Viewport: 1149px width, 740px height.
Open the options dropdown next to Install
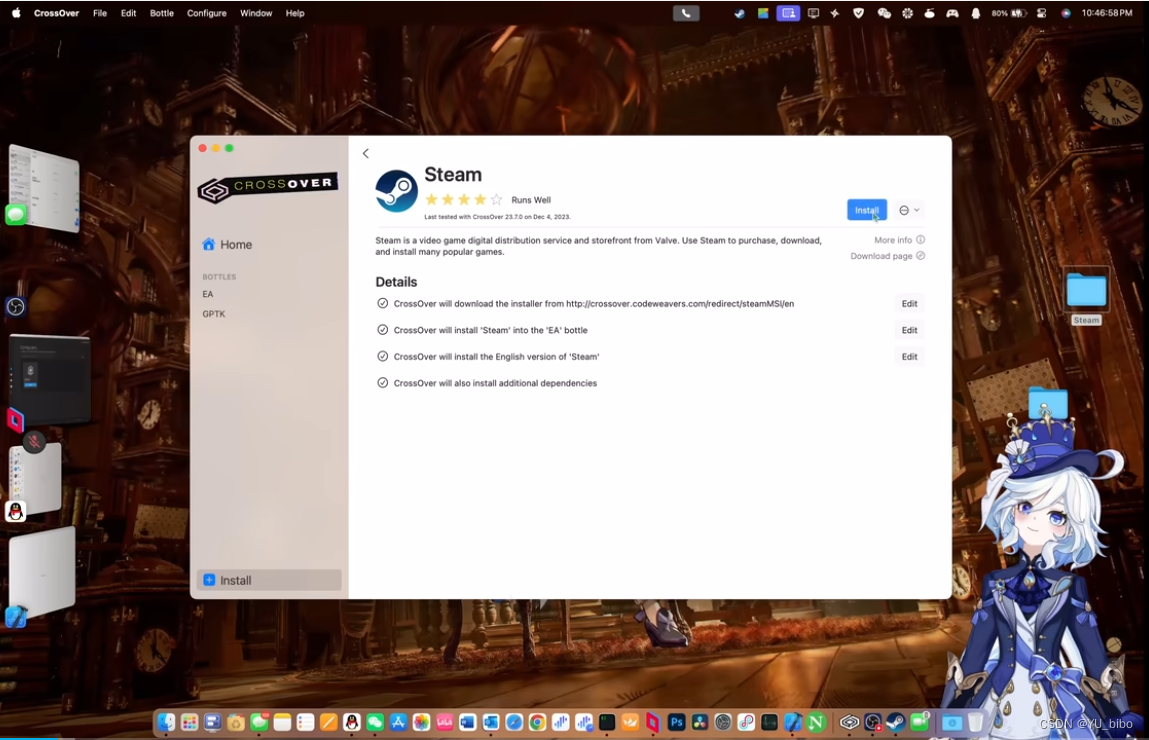909,210
